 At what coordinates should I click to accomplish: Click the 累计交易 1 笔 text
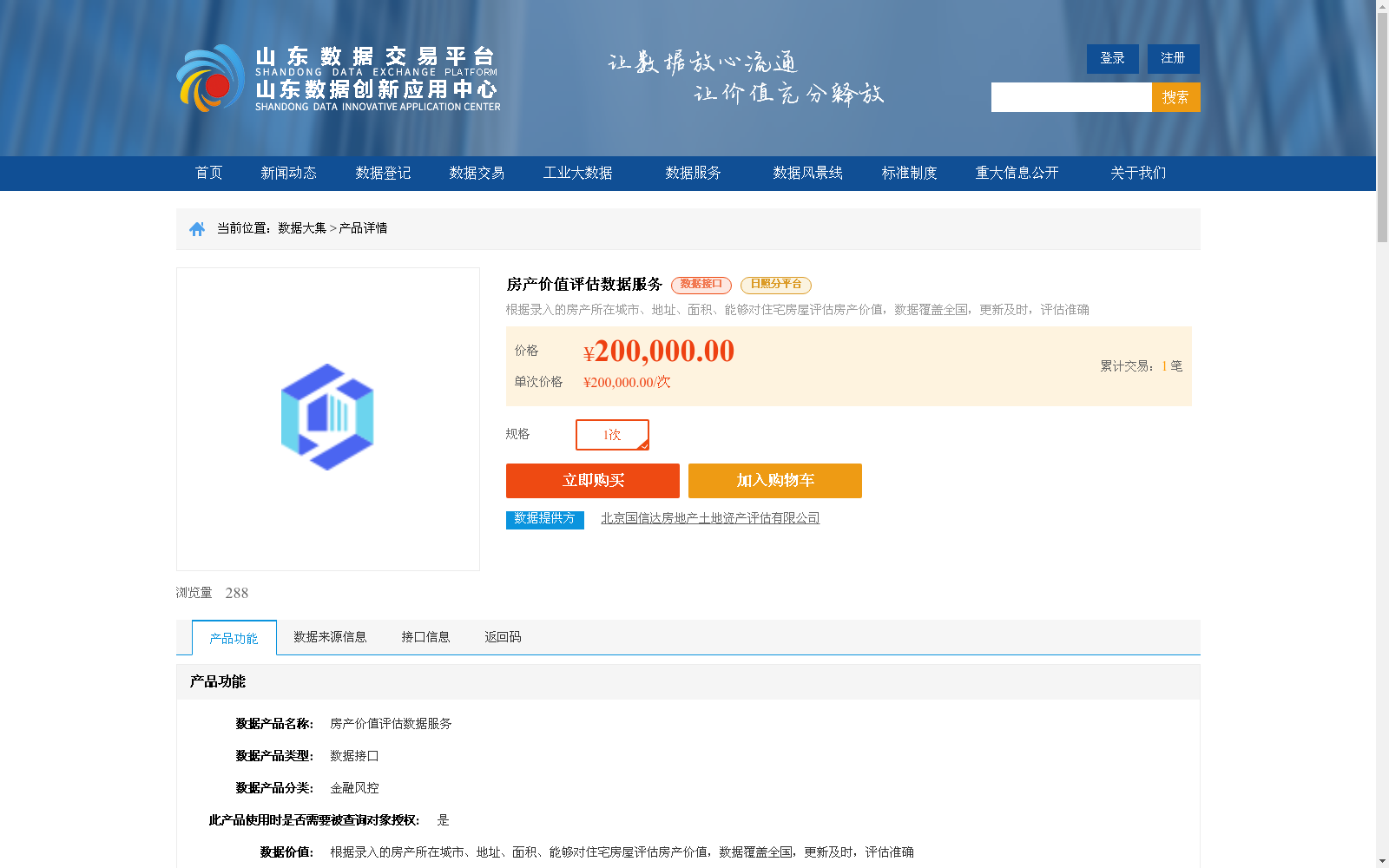[x=1142, y=366]
